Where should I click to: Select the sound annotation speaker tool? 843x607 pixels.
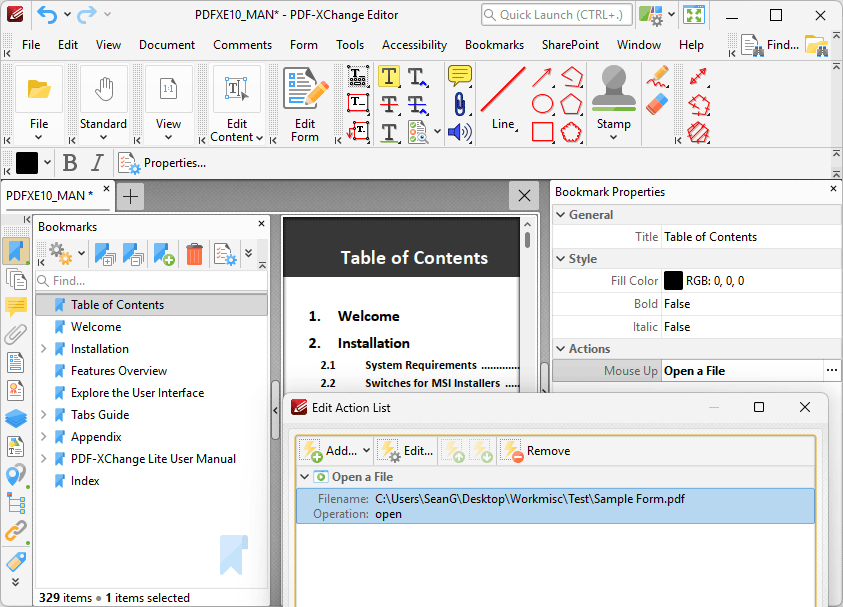[x=459, y=132]
